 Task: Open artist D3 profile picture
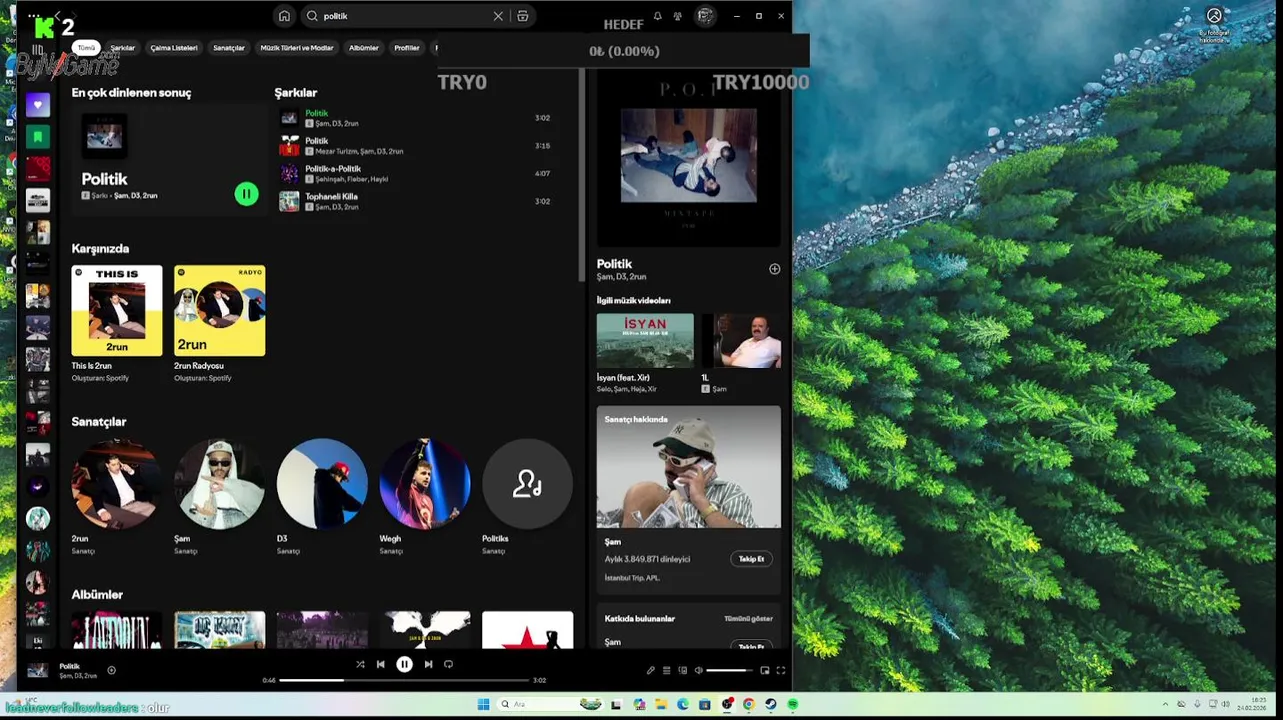point(322,484)
